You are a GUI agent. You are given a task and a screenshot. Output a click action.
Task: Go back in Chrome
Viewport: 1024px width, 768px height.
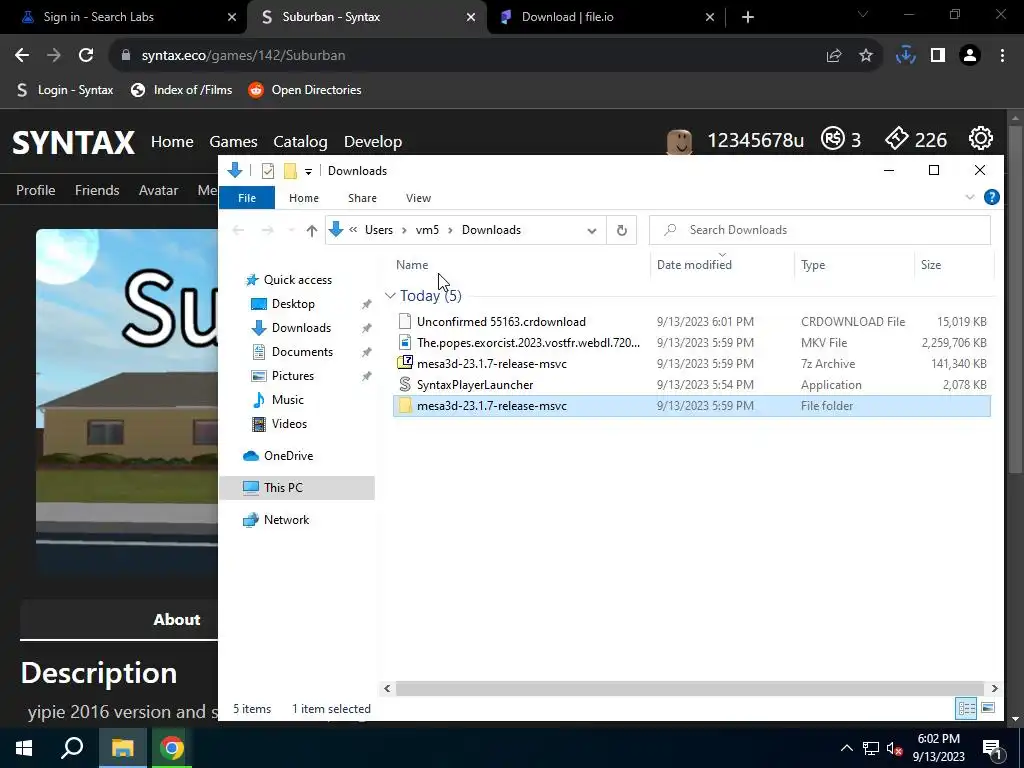click(22, 56)
